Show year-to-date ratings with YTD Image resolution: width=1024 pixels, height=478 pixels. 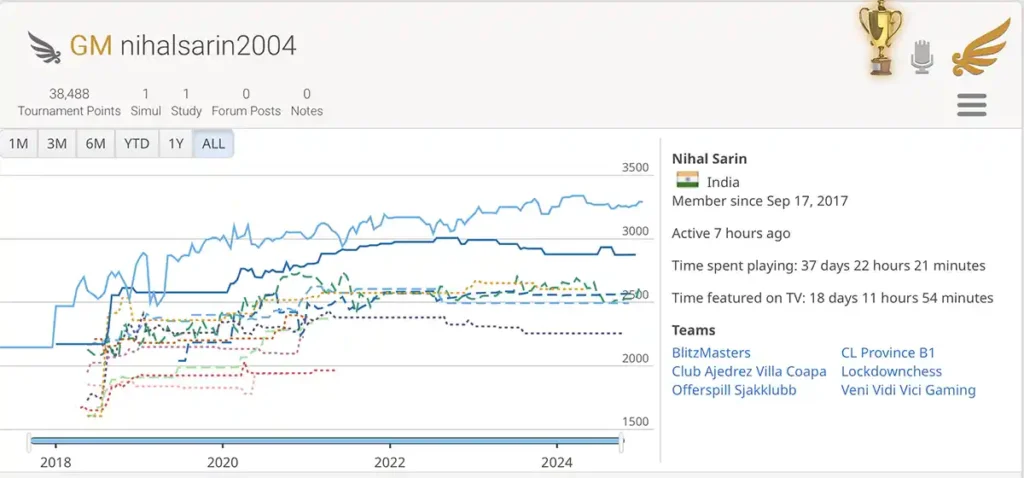pyautogui.click(x=136, y=144)
